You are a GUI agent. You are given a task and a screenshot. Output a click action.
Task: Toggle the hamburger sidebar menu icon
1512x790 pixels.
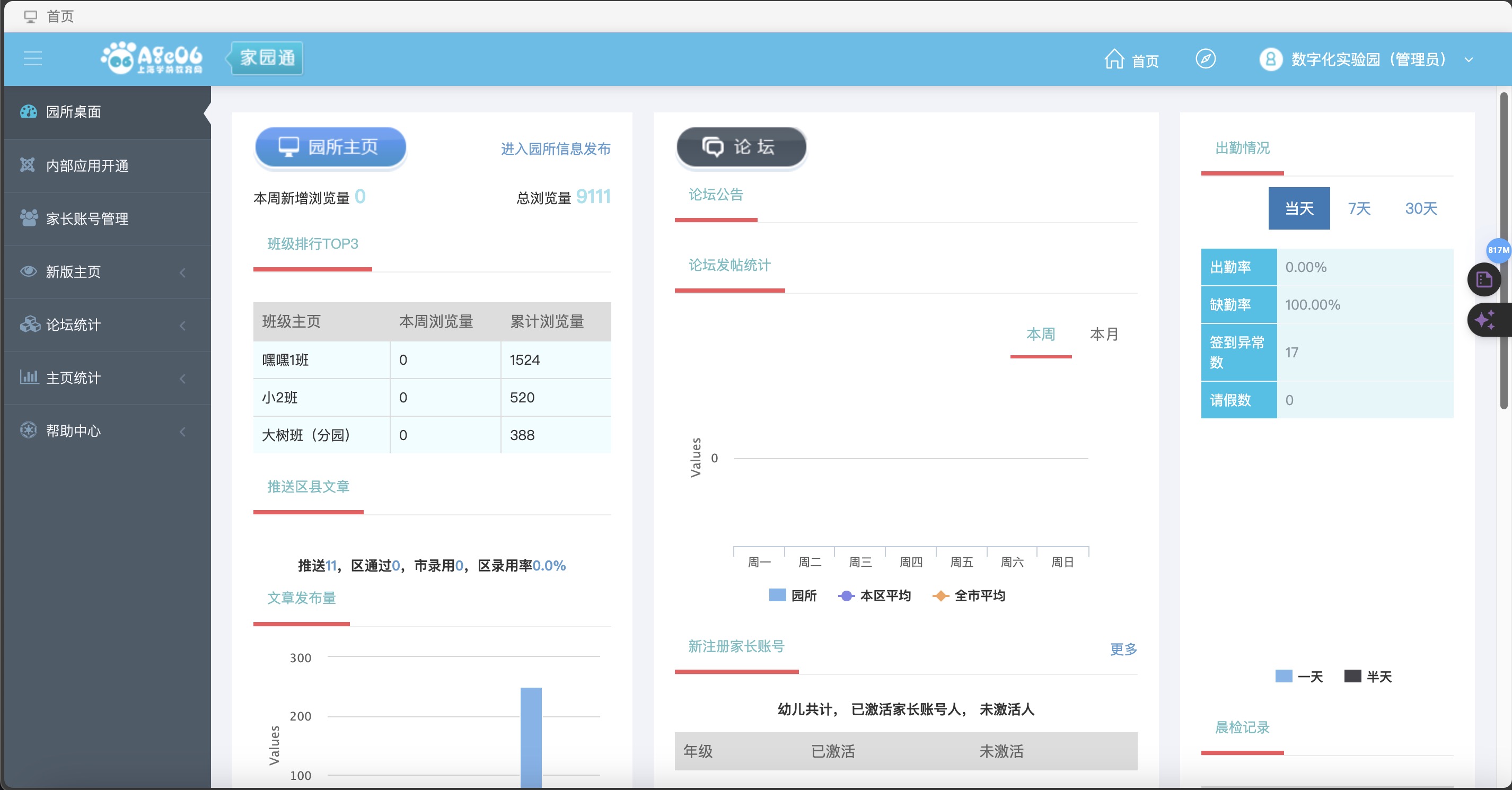(x=33, y=58)
